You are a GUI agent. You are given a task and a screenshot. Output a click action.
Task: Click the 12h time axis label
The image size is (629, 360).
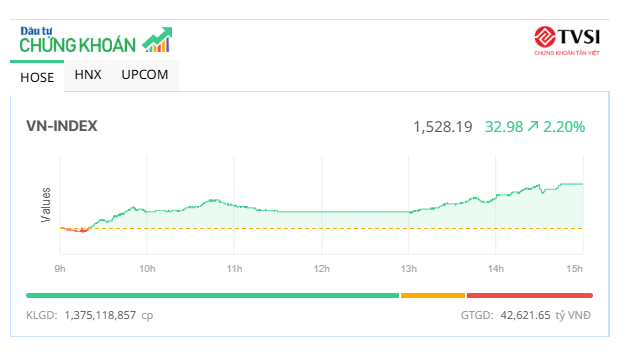click(321, 268)
